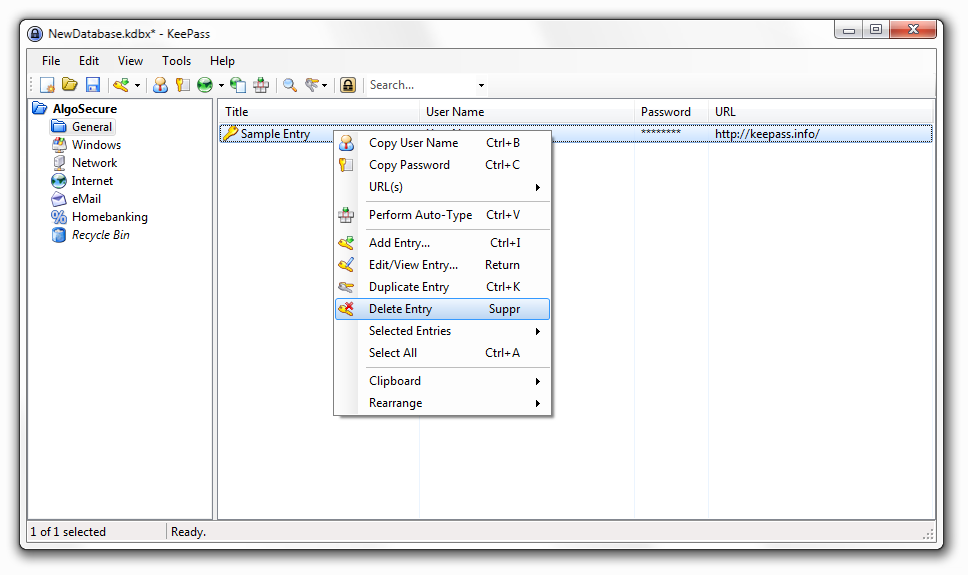This screenshot has height=575, width=968.
Task: Select the AlgoSecure root group
Action: [x=85, y=109]
